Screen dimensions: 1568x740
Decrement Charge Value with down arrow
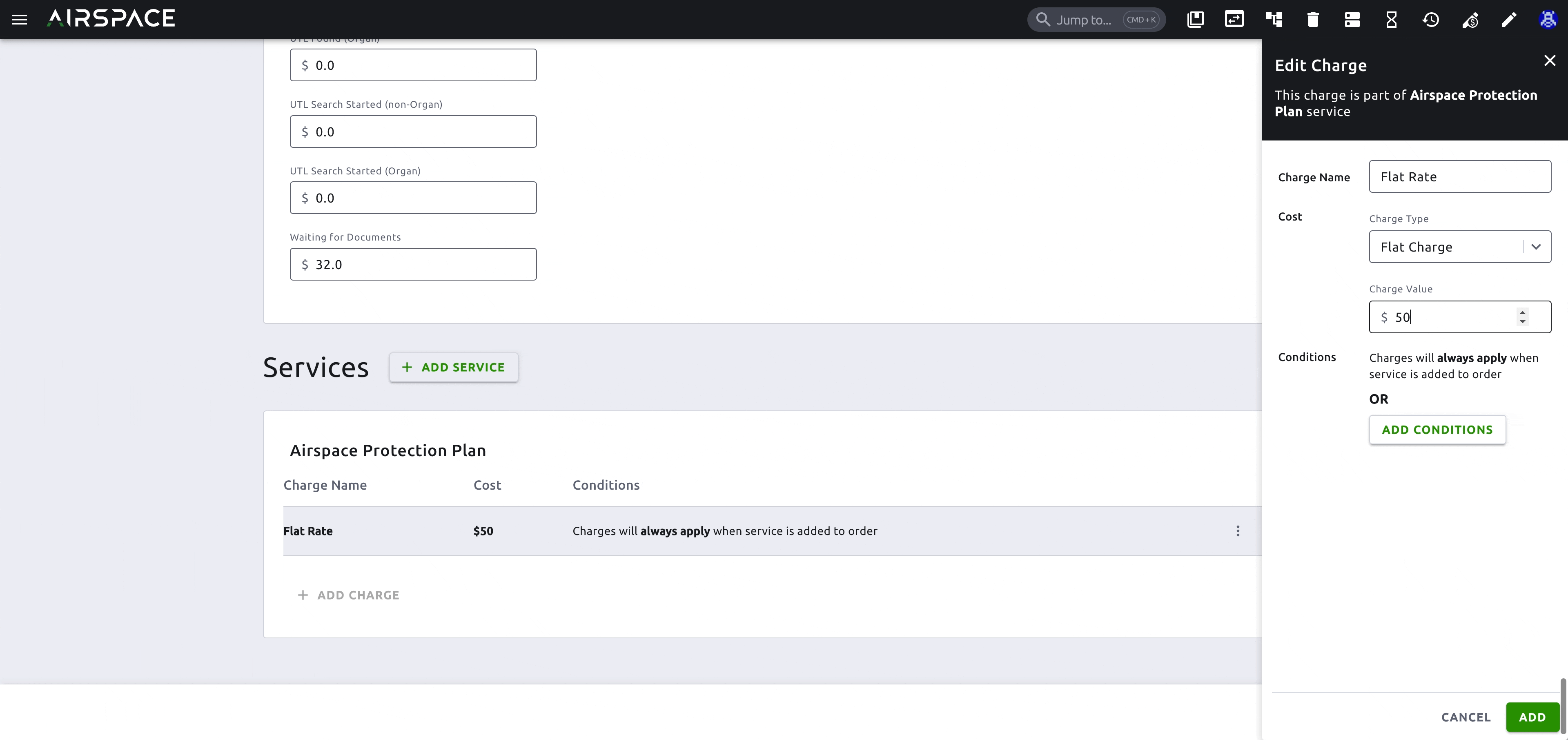(x=1522, y=321)
